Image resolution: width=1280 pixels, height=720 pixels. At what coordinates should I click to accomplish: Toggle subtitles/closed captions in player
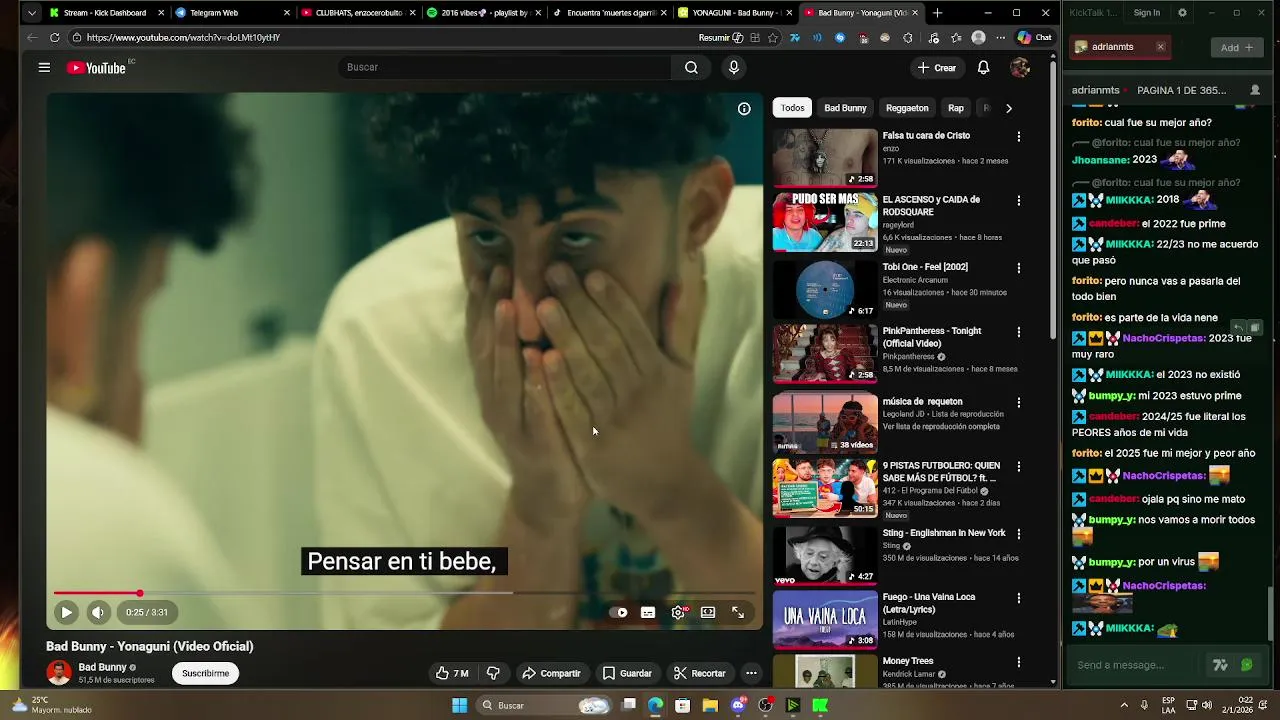pos(648,612)
